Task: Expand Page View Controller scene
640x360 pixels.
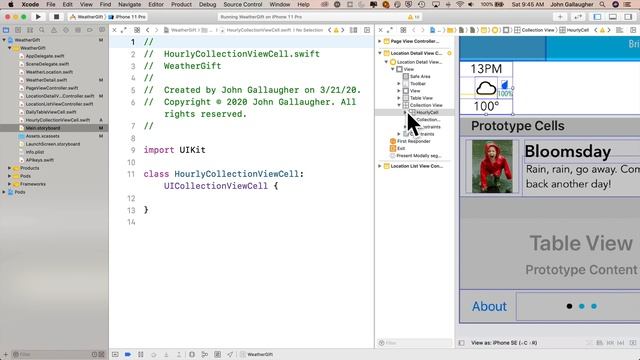Action: [380, 41]
